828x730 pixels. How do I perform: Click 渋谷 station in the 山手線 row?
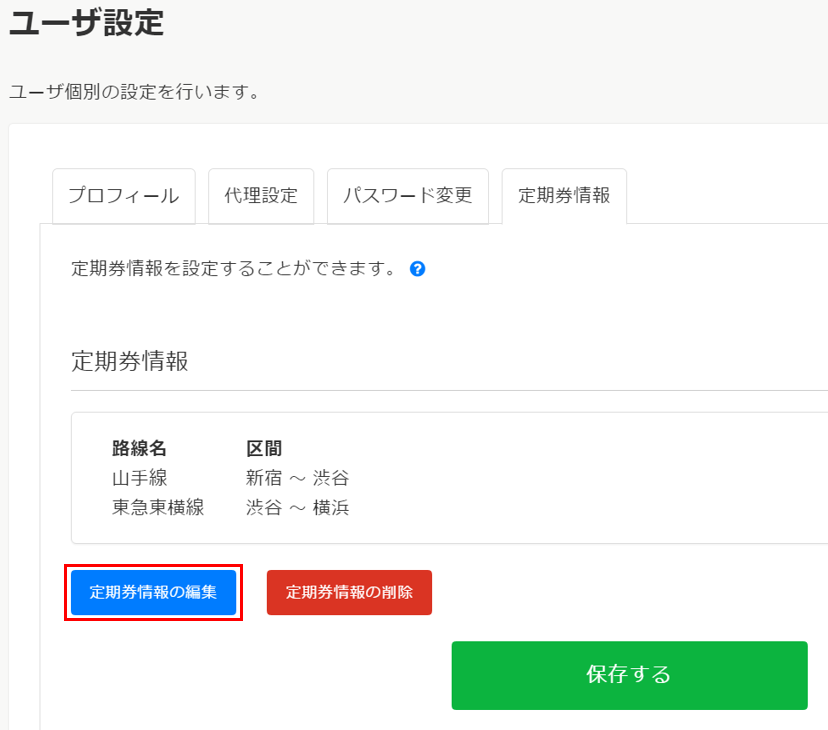click(331, 478)
